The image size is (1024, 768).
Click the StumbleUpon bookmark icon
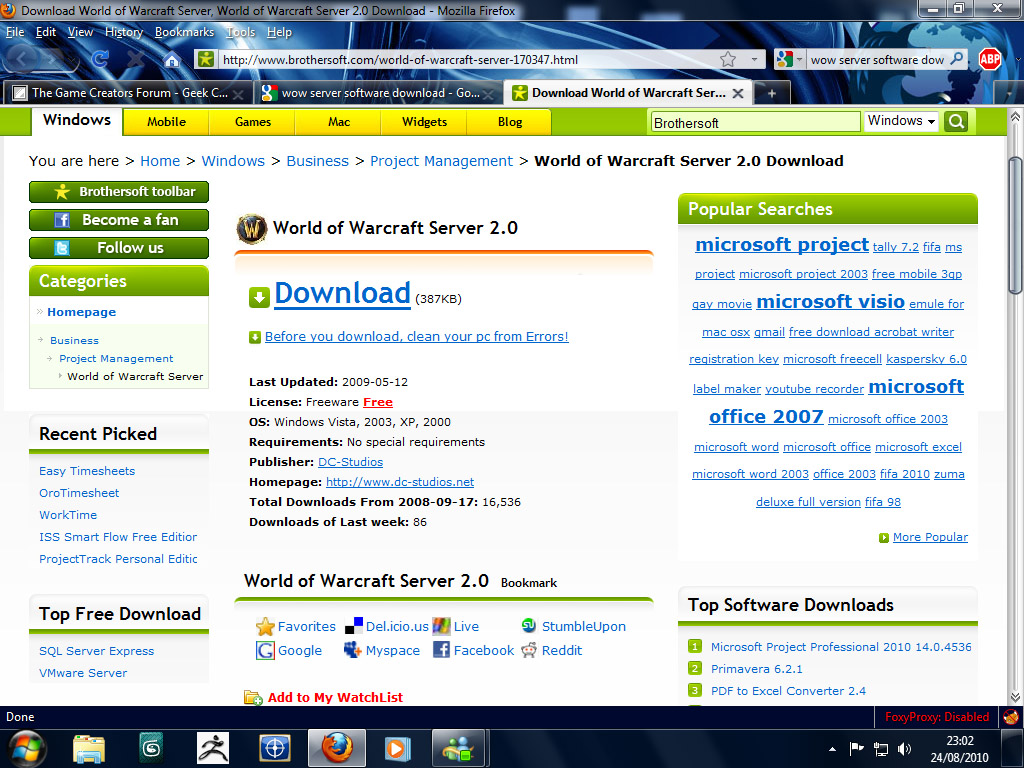click(529, 626)
